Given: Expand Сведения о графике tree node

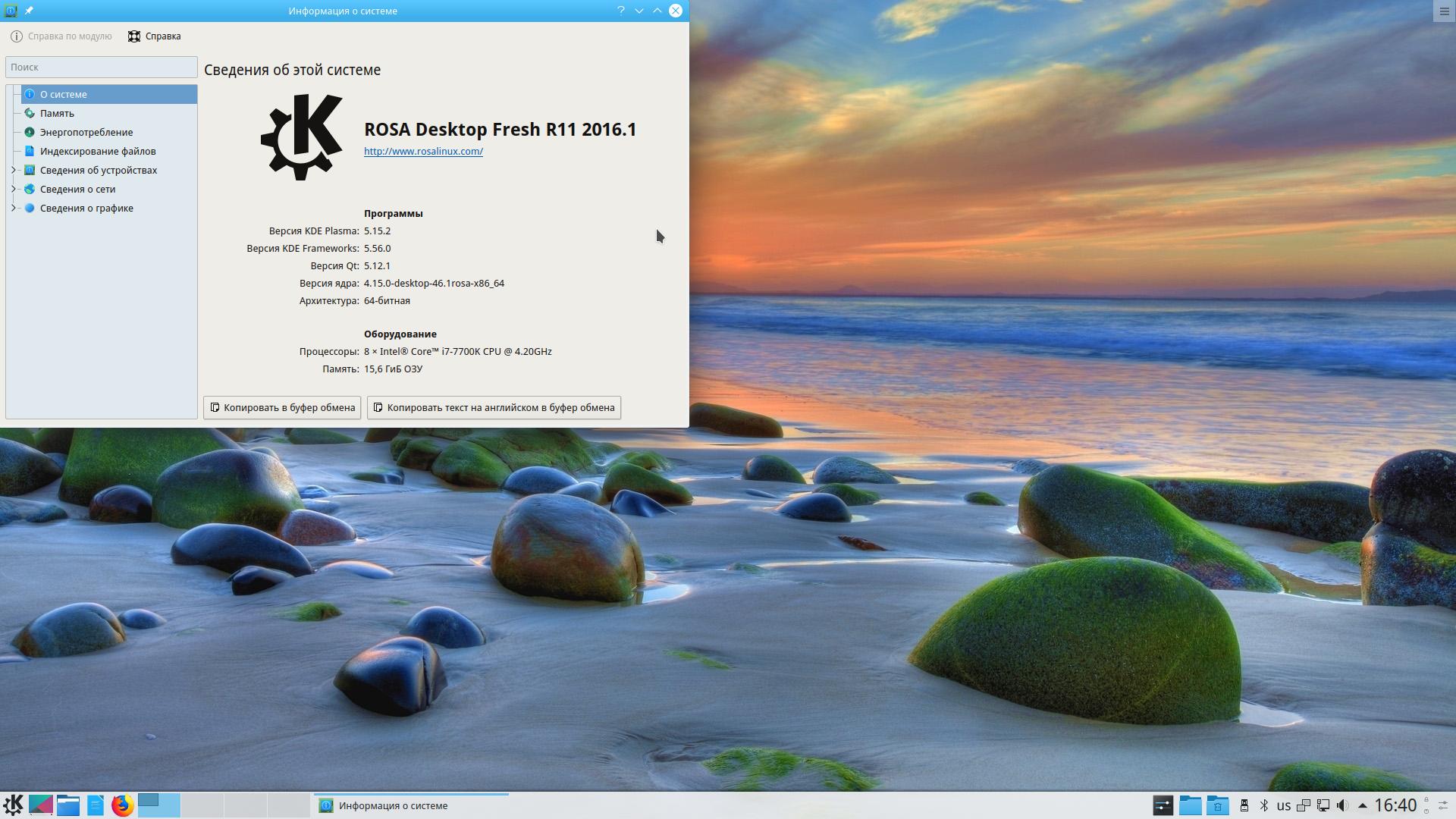Looking at the screenshot, I should (14, 208).
